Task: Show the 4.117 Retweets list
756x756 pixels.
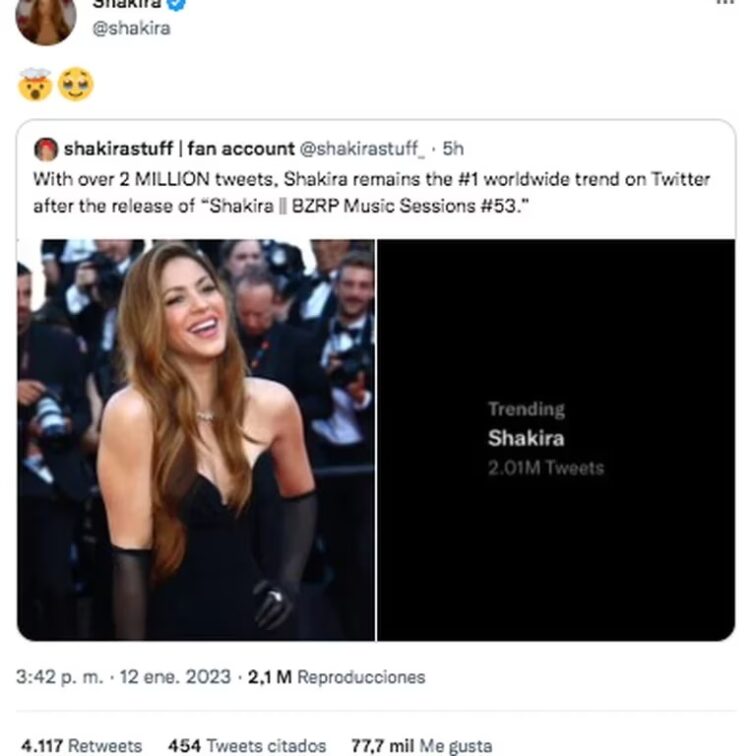Action: 81,745
